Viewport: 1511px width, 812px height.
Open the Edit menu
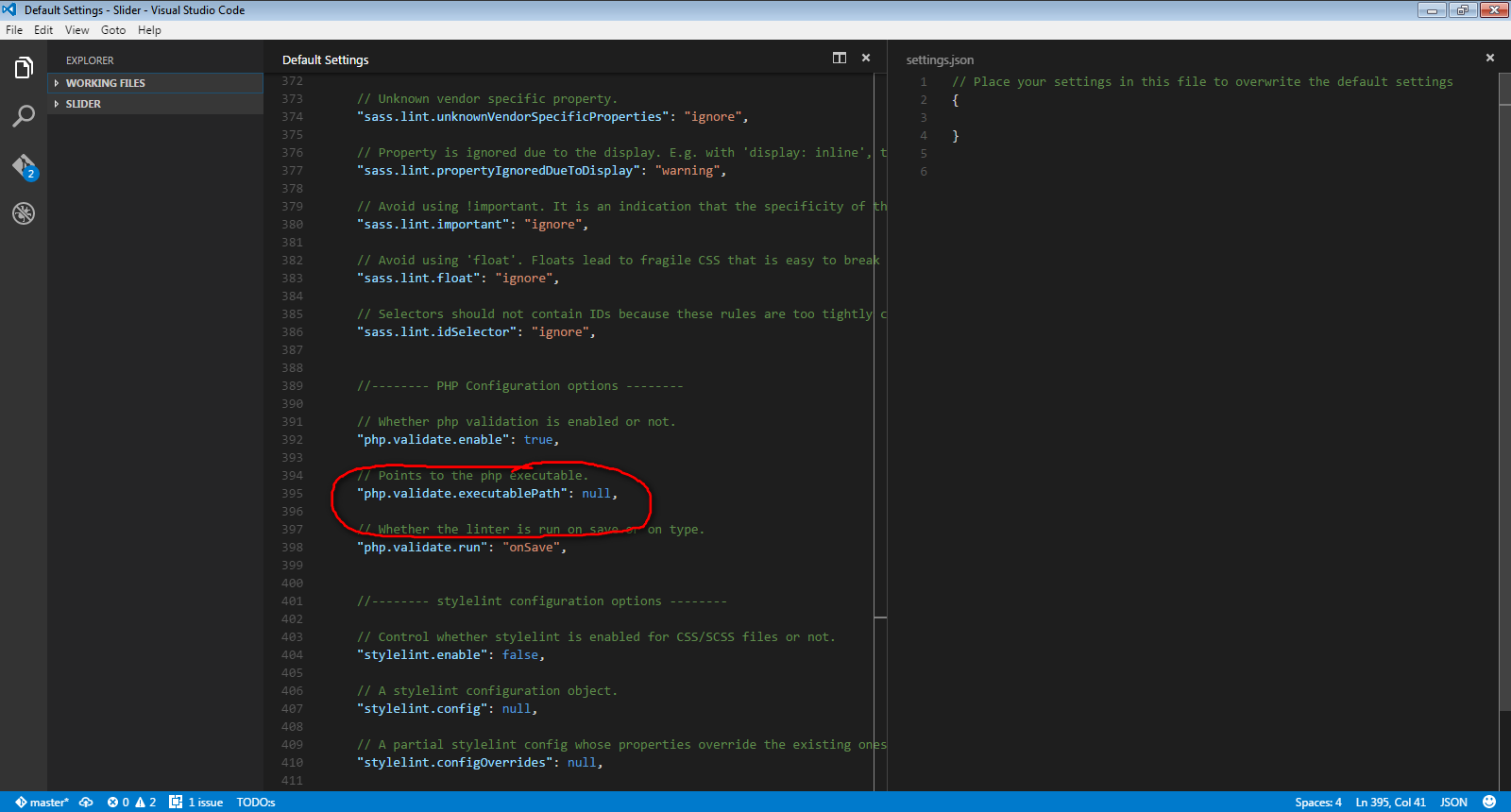coord(43,30)
